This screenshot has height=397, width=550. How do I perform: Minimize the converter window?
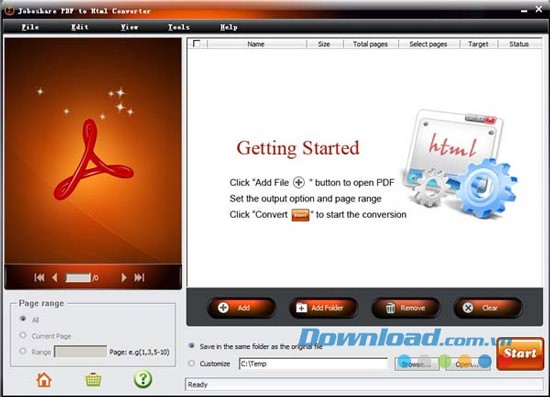524,11
